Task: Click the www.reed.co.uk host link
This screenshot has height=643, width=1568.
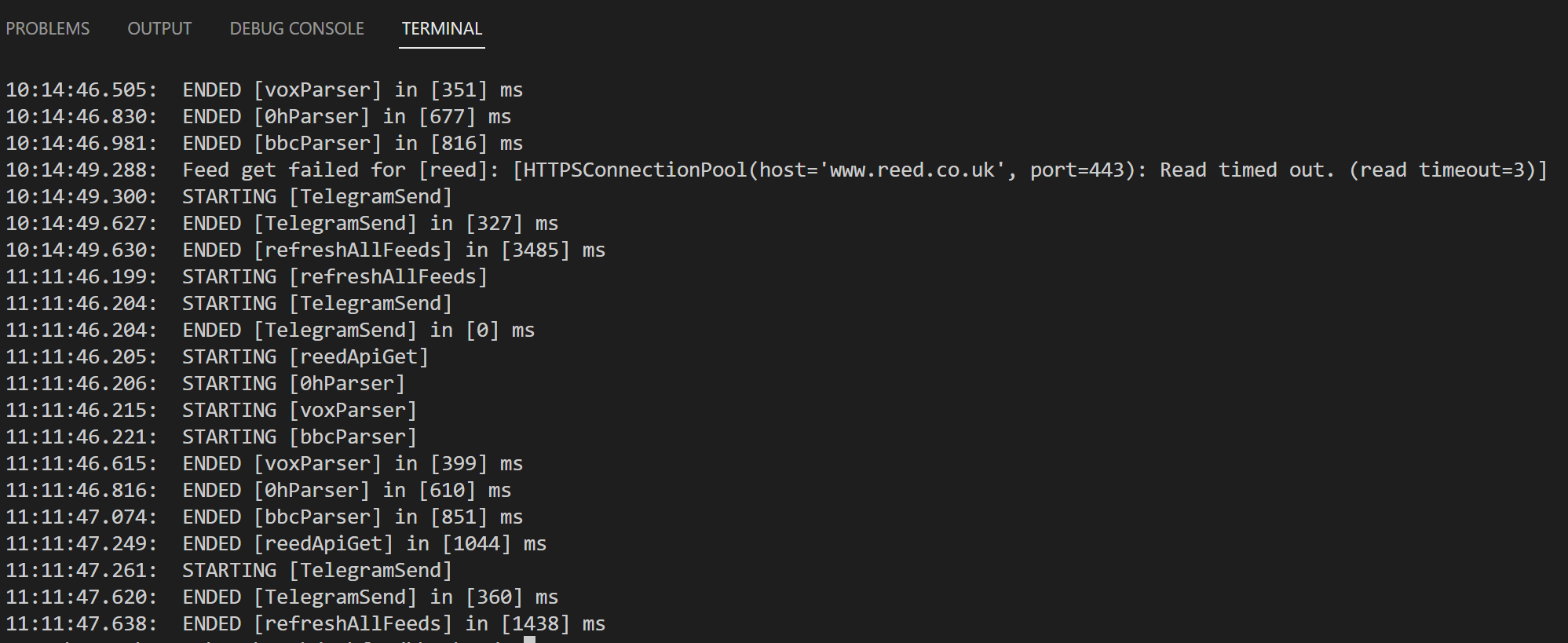Action: pyautogui.click(x=912, y=170)
